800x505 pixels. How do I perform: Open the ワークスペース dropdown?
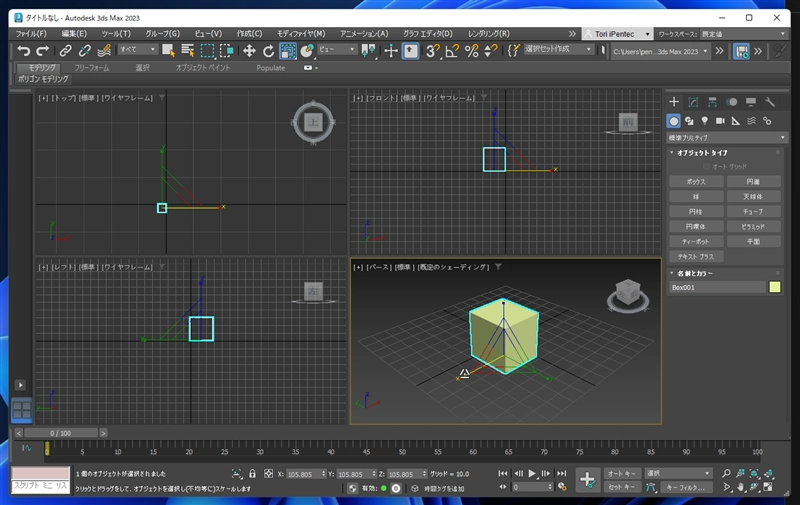click(x=743, y=34)
